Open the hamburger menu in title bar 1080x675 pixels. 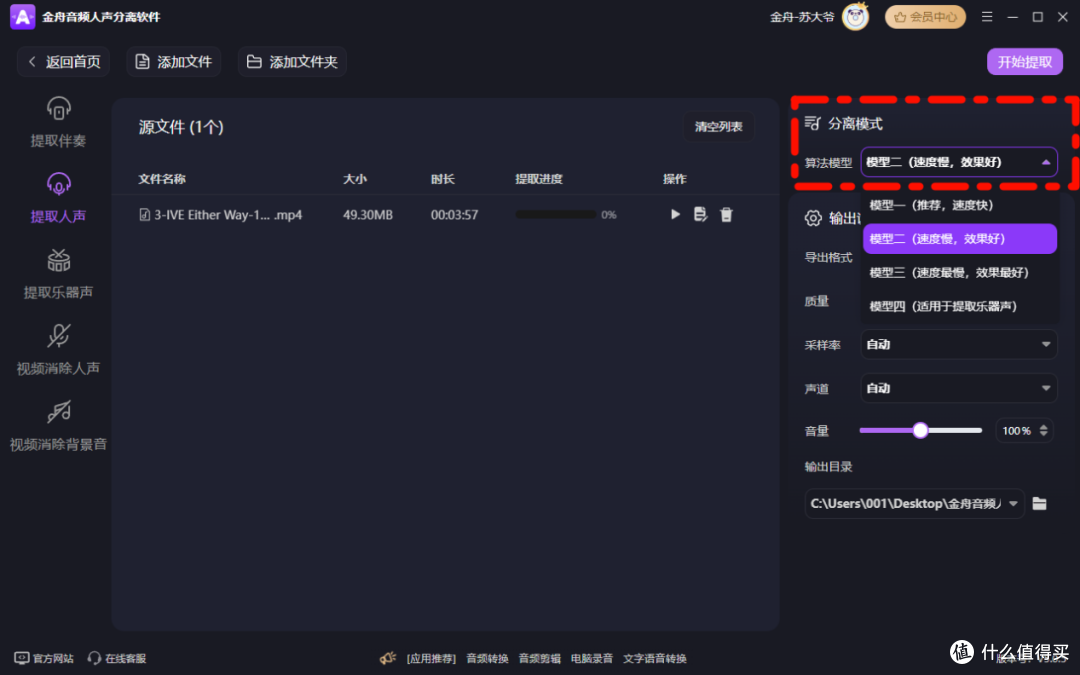(986, 17)
